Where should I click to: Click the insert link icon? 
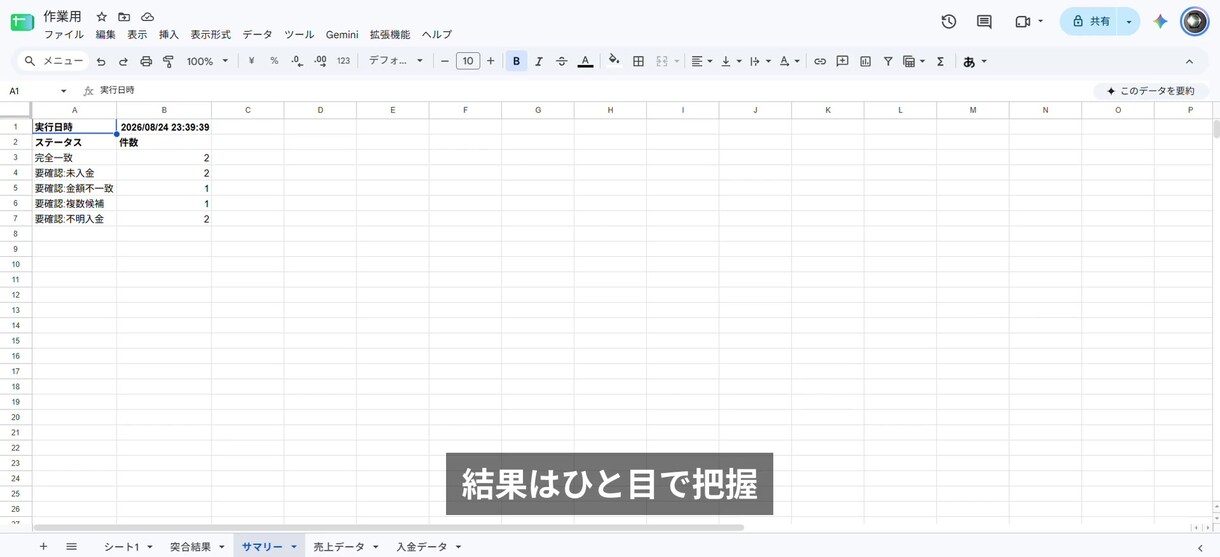click(820, 61)
